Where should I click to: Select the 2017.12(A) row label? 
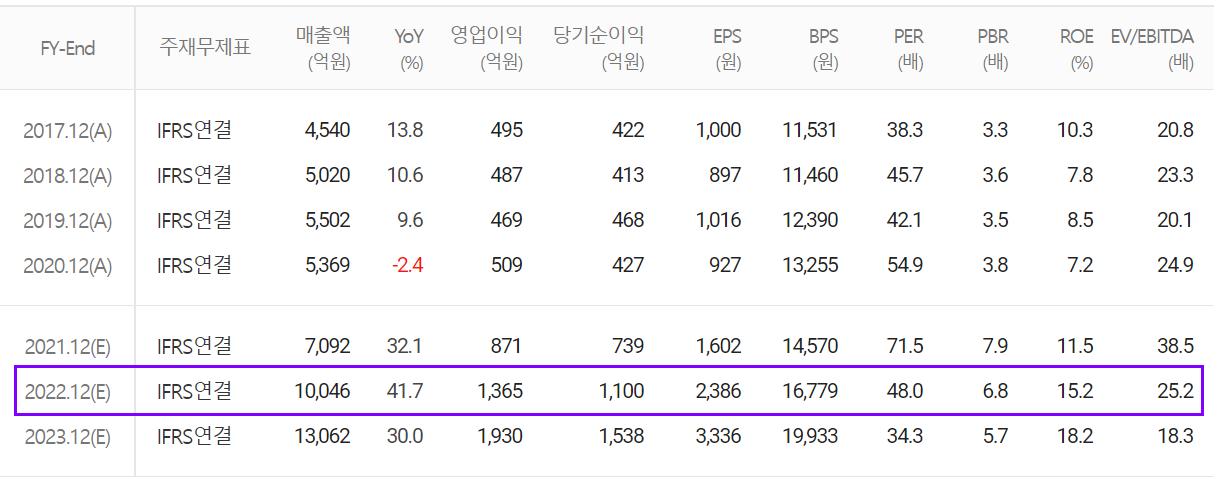point(68,131)
